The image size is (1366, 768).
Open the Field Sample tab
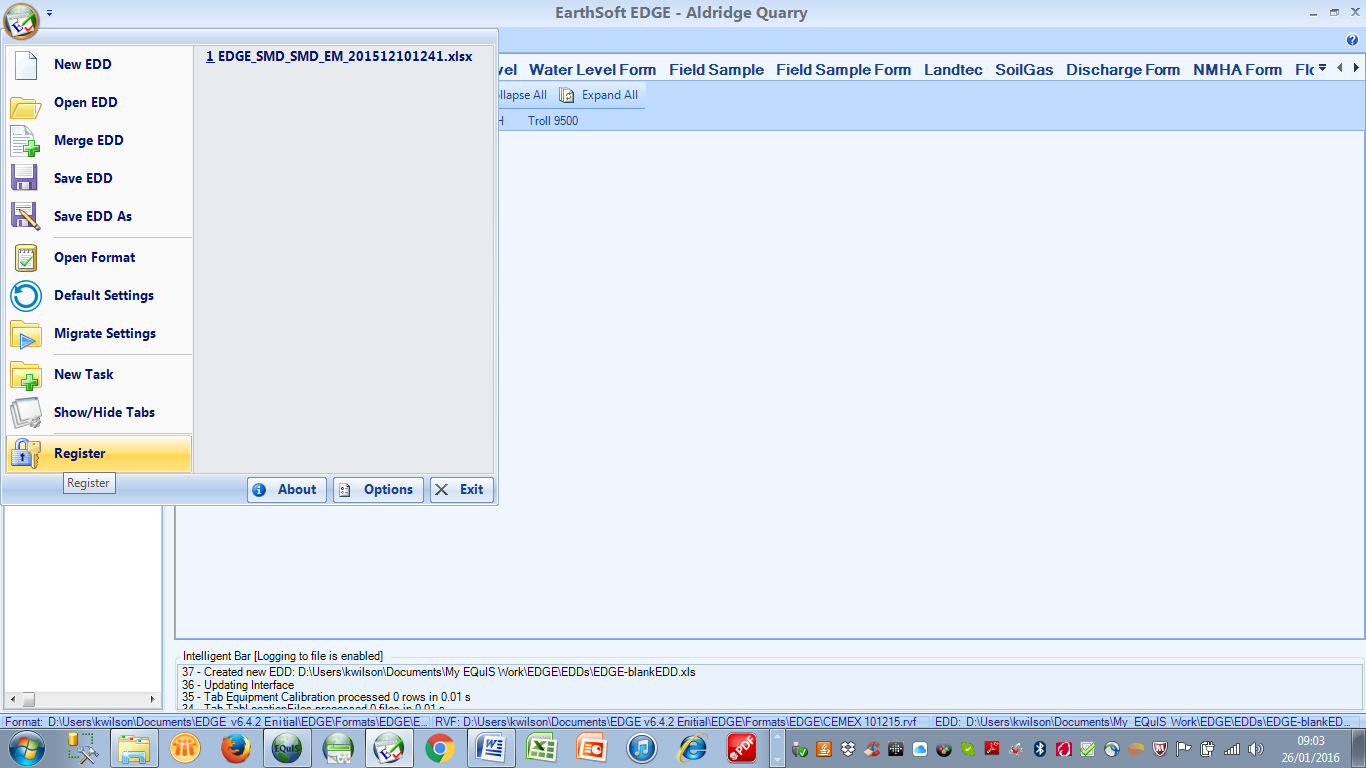[x=716, y=70]
